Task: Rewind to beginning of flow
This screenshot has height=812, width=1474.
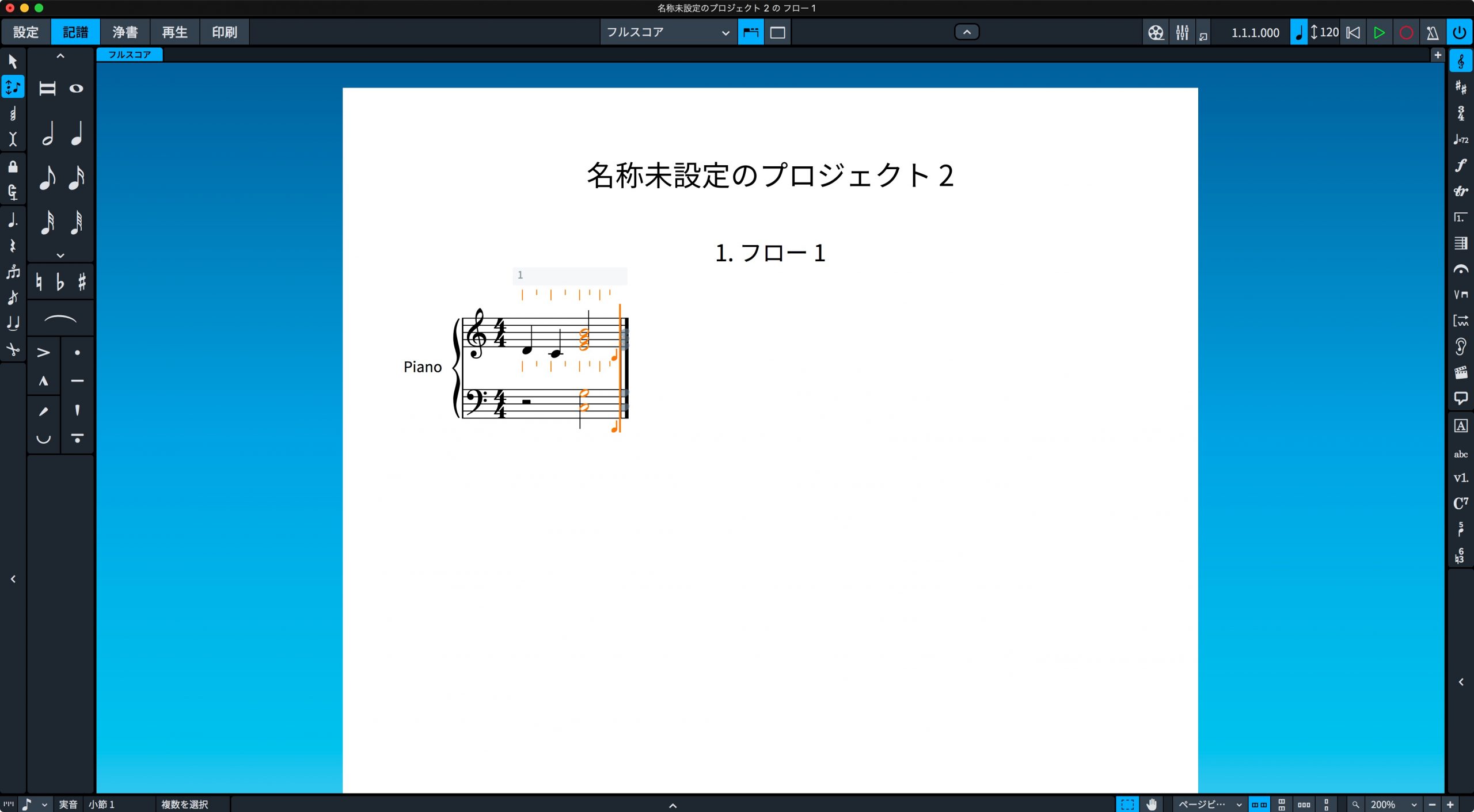Action: coord(1353,33)
